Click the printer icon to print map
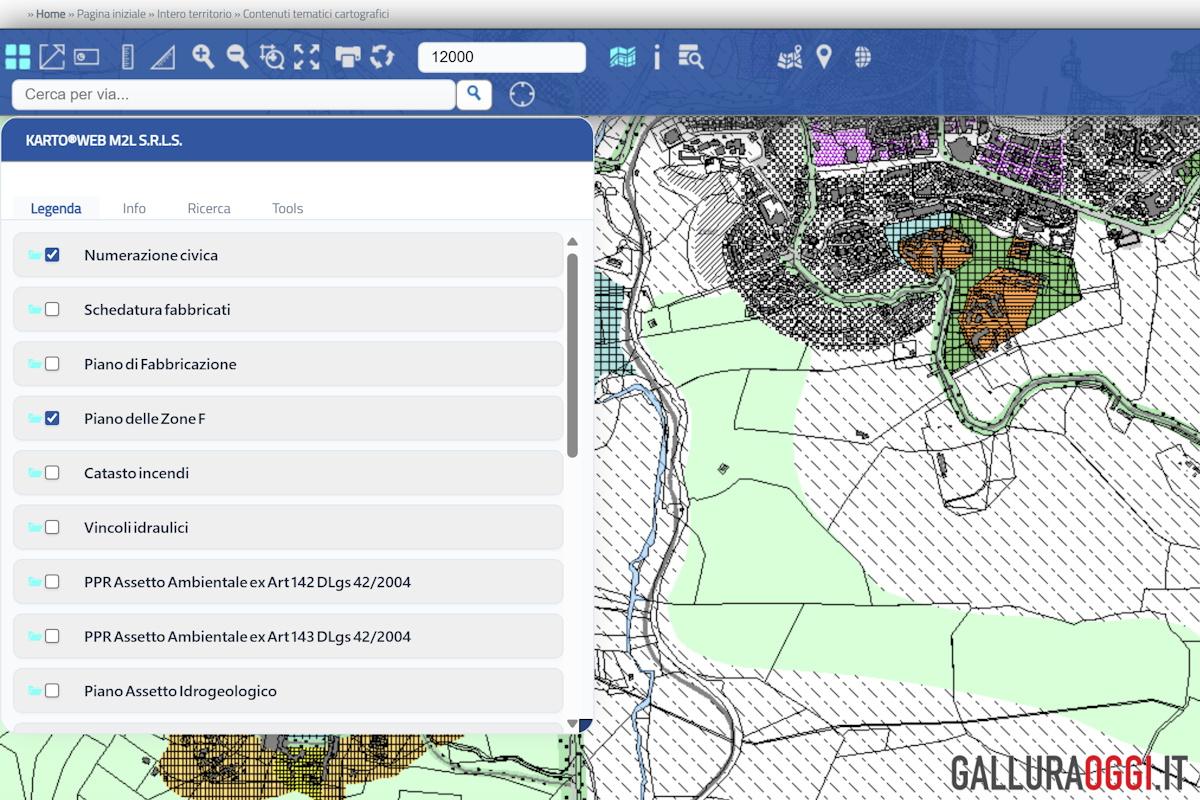The width and height of the screenshot is (1200, 800). point(347,57)
